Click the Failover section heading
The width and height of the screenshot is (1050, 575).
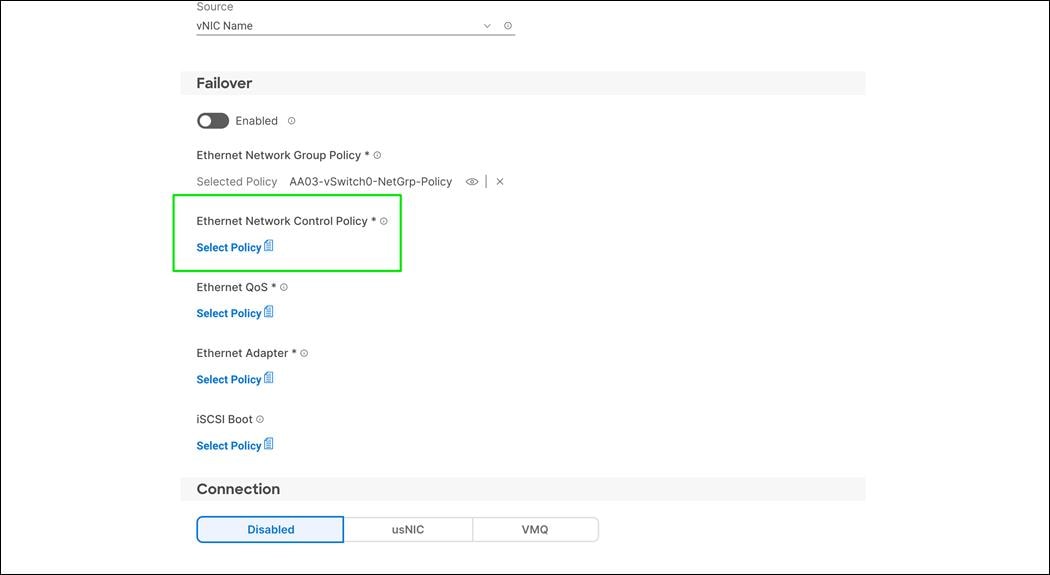click(224, 84)
